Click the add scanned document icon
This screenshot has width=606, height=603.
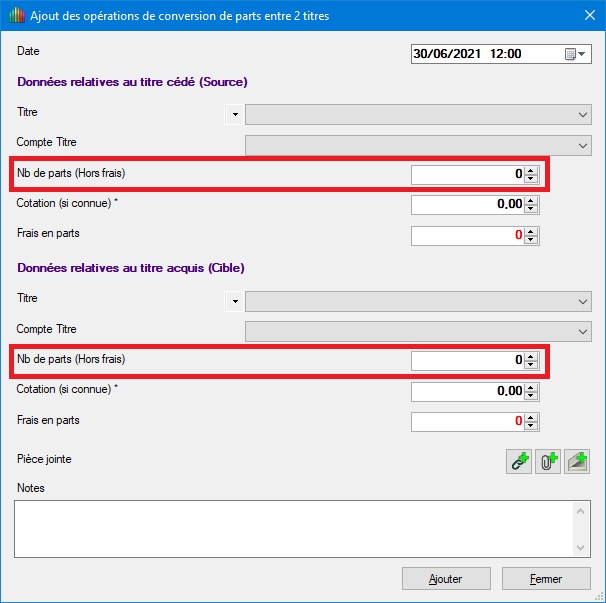tap(577, 461)
